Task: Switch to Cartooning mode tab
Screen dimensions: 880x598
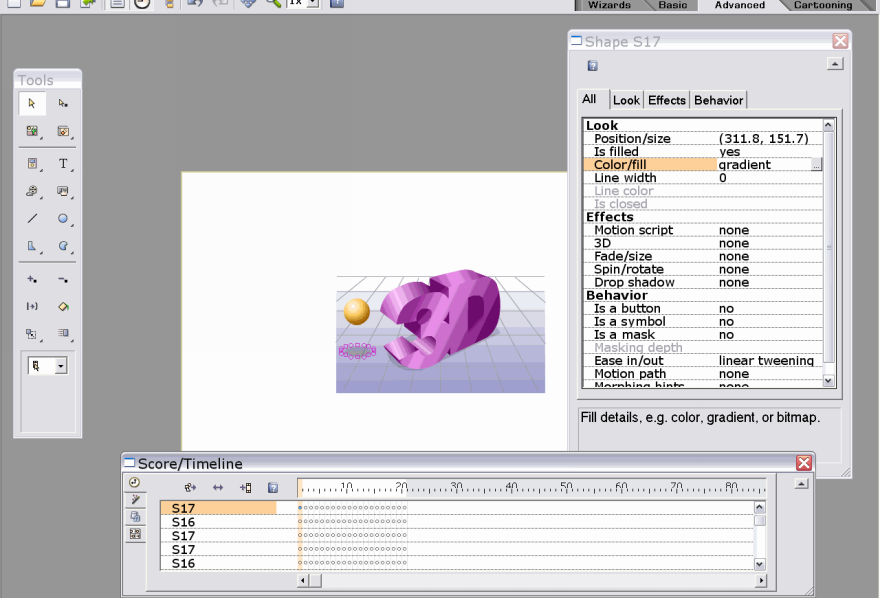Action: [x=822, y=5]
